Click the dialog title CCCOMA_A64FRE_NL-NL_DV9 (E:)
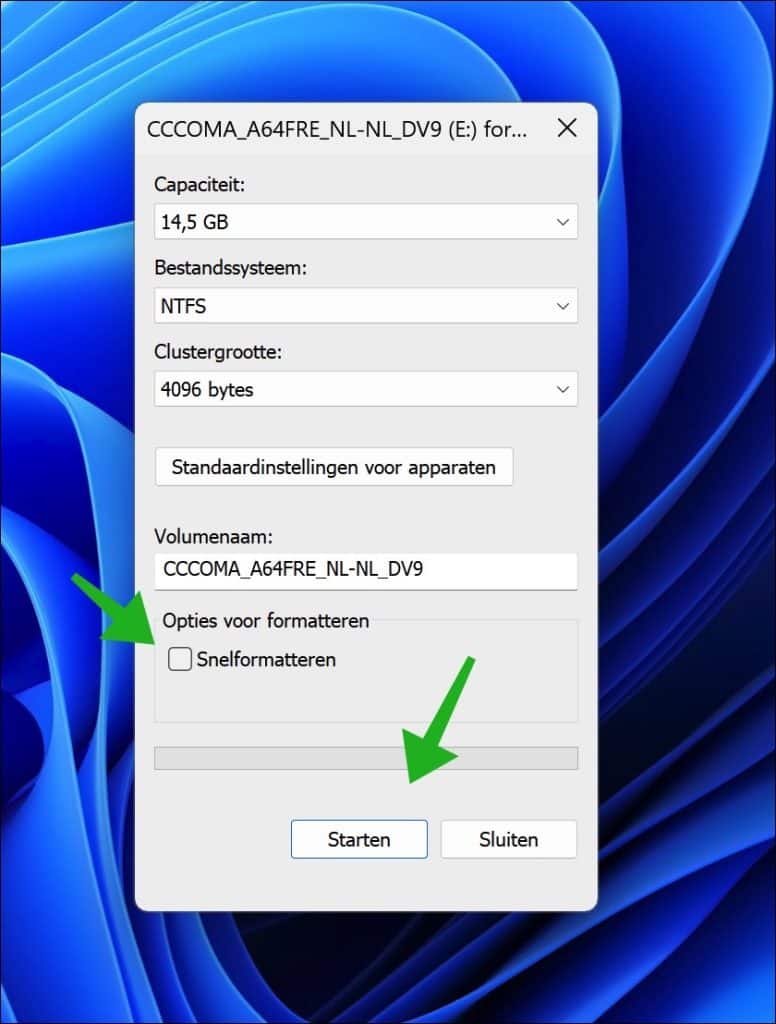 [x=337, y=129]
